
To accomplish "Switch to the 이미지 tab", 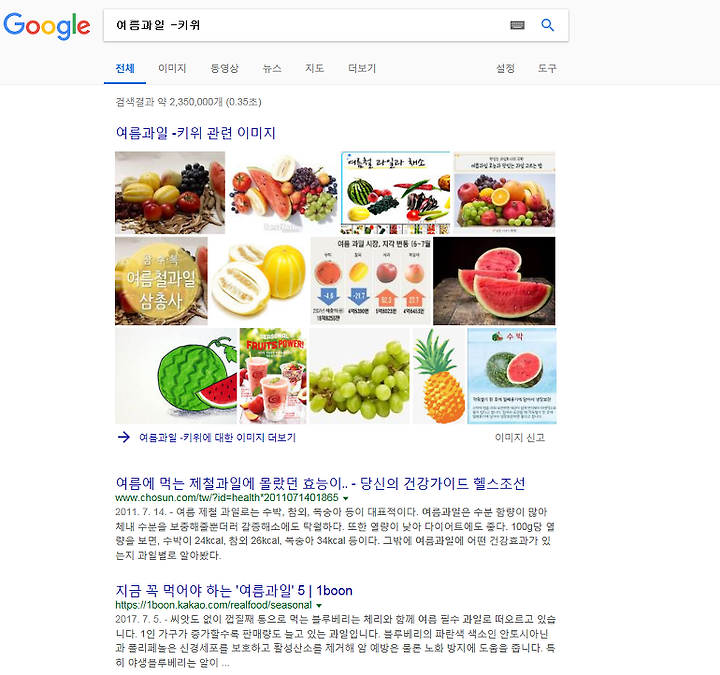I will tap(172, 68).
